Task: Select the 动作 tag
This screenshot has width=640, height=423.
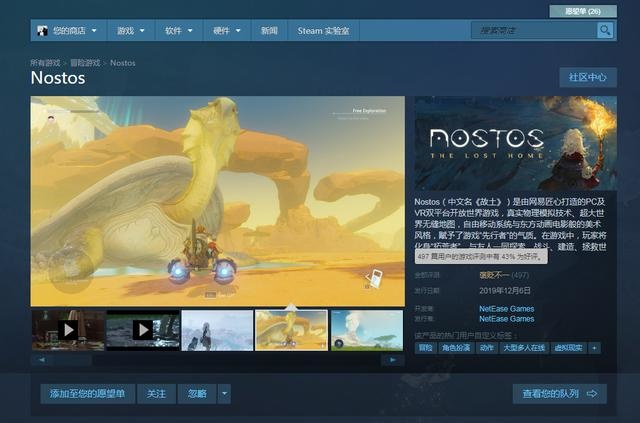Action: coord(487,348)
